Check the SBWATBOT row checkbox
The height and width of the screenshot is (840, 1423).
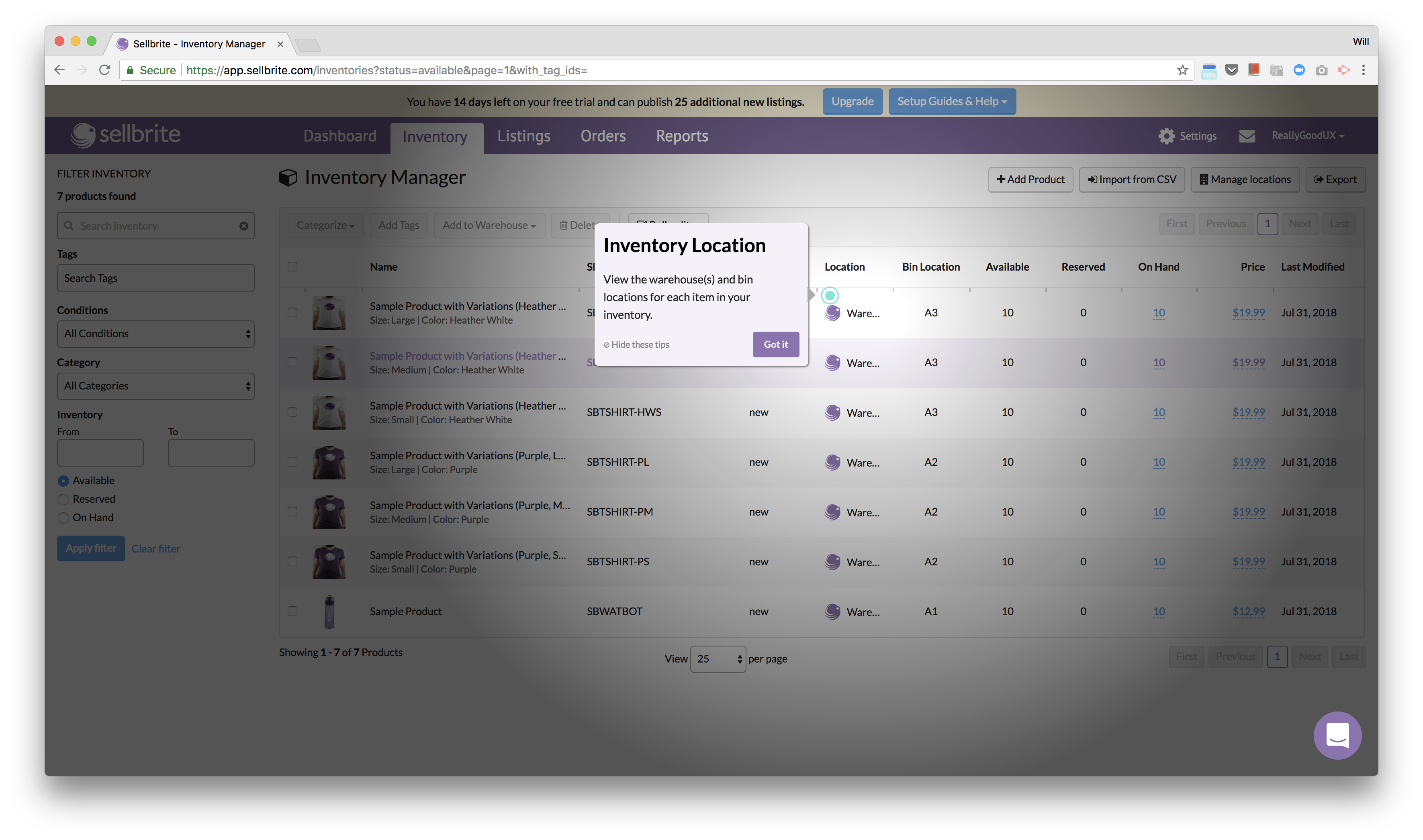coord(292,611)
